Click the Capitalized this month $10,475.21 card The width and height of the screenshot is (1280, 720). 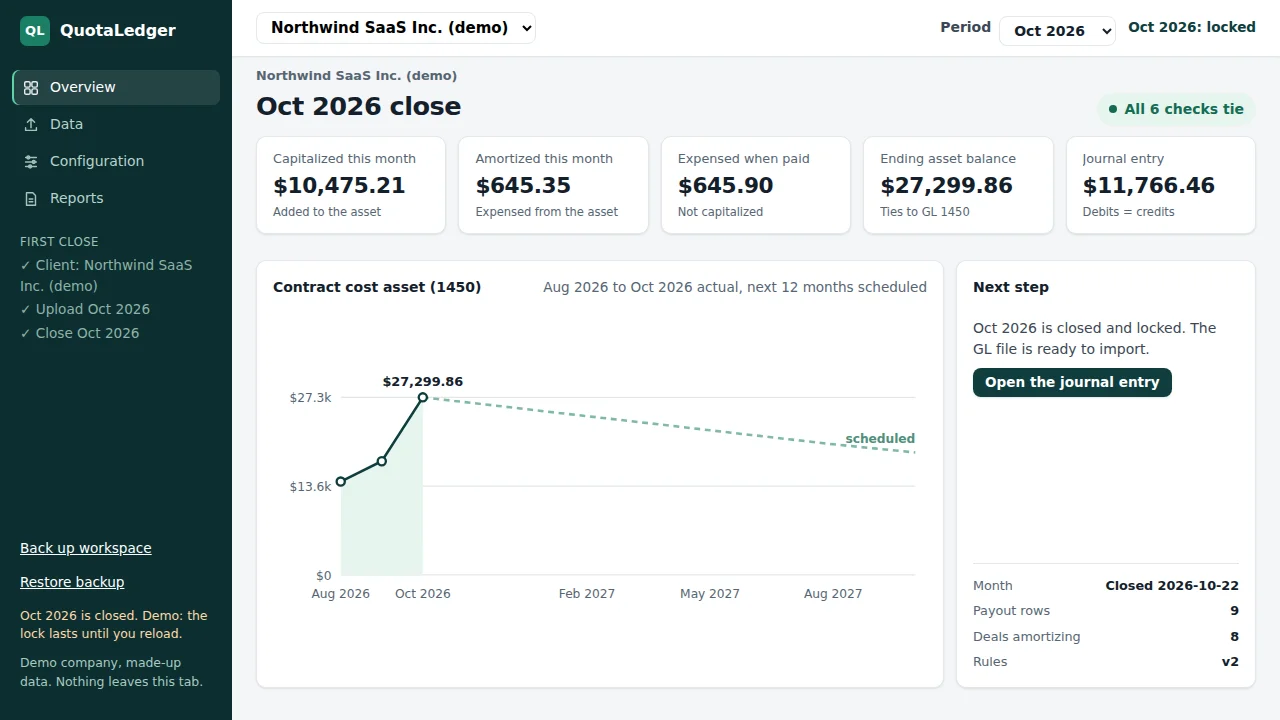pos(351,186)
